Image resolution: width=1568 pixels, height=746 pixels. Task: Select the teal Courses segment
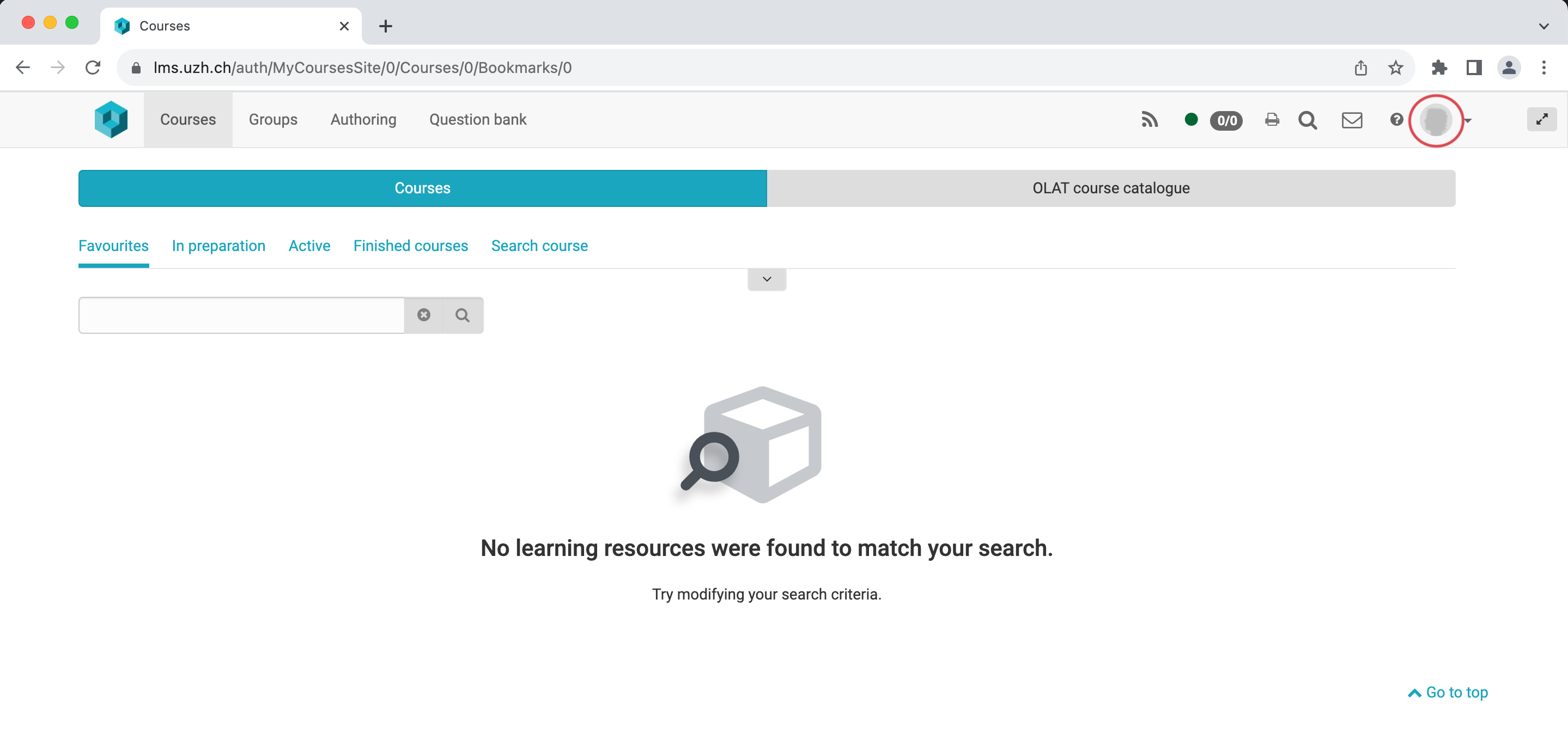pyautogui.click(x=422, y=188)
